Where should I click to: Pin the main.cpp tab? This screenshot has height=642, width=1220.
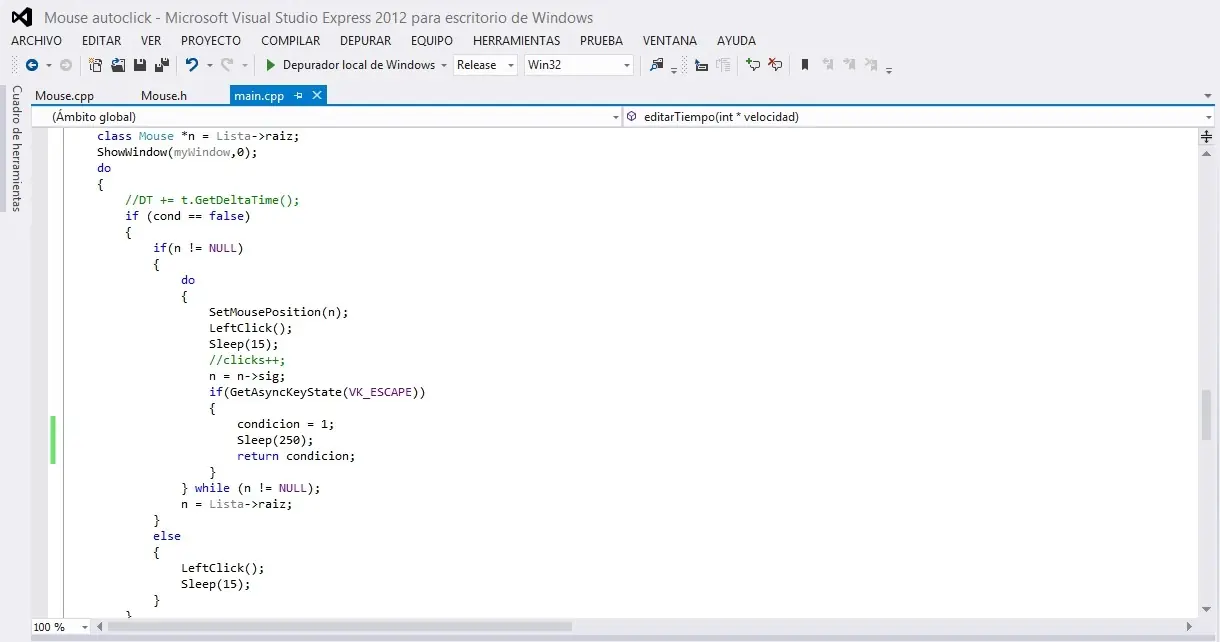point(299,96)
